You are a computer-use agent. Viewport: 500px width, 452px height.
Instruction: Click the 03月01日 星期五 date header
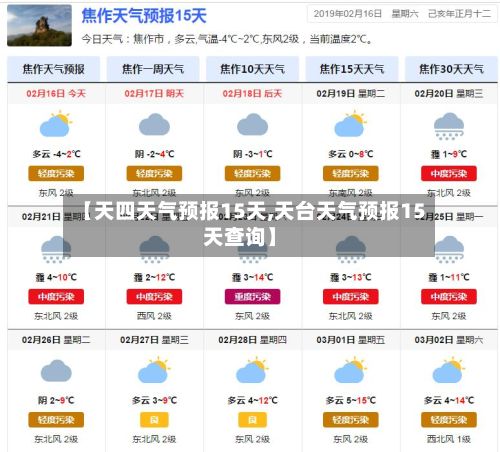coord(351,340)
